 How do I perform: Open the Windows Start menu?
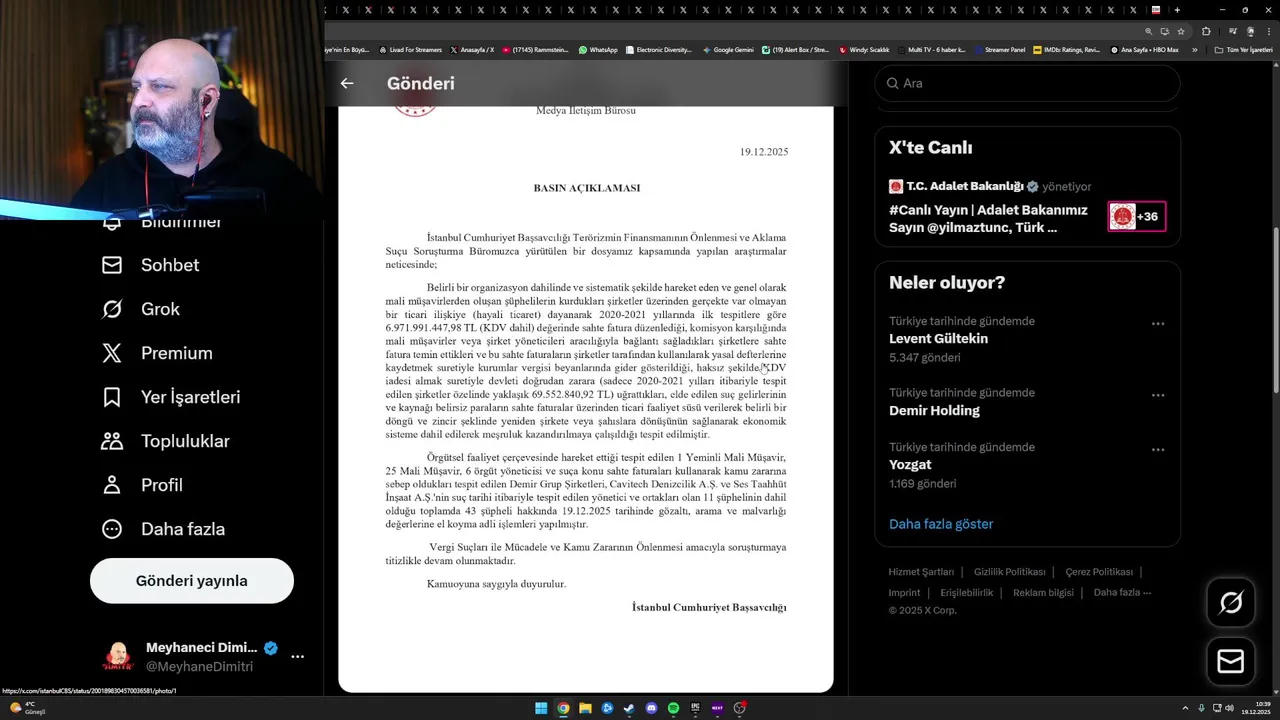click(x=541, y=708)
